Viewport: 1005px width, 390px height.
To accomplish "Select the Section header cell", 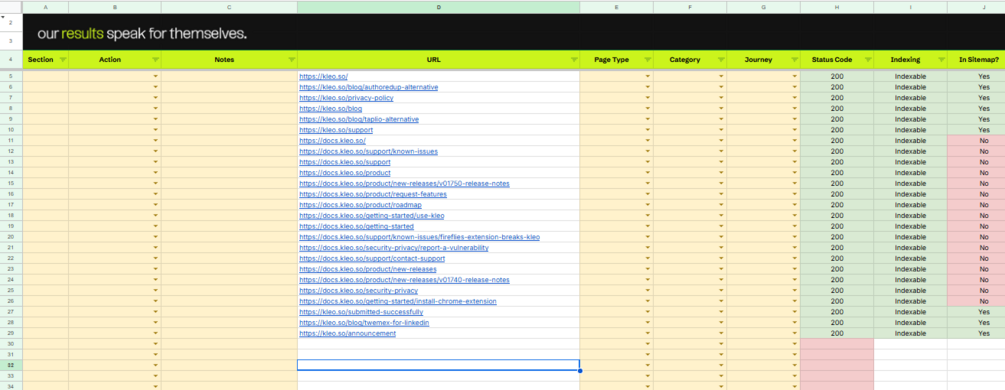I will [x=46, y=60].
